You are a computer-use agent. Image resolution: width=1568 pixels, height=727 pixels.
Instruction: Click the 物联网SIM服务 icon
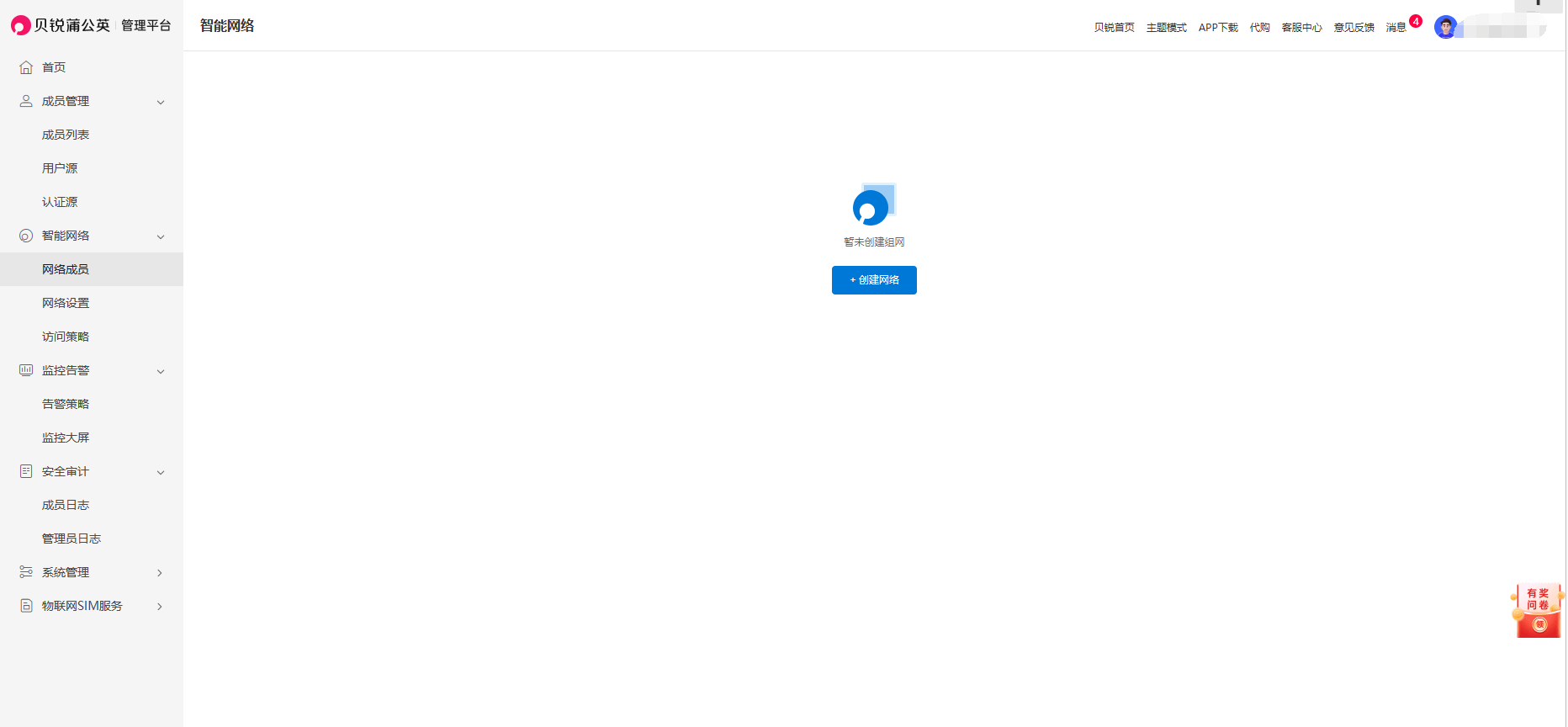[26, 606]
